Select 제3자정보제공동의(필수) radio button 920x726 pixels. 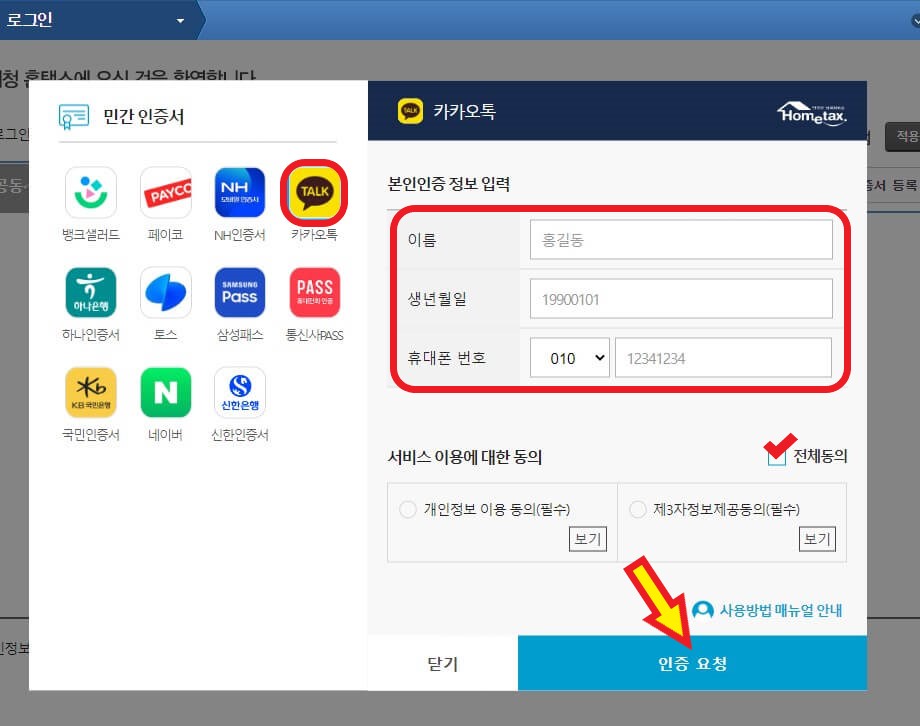click(x=638, y=509)
